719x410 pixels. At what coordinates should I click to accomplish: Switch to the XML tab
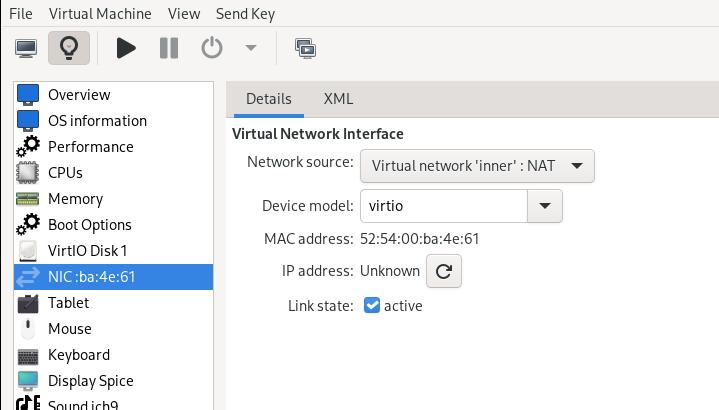coord(338,99)
